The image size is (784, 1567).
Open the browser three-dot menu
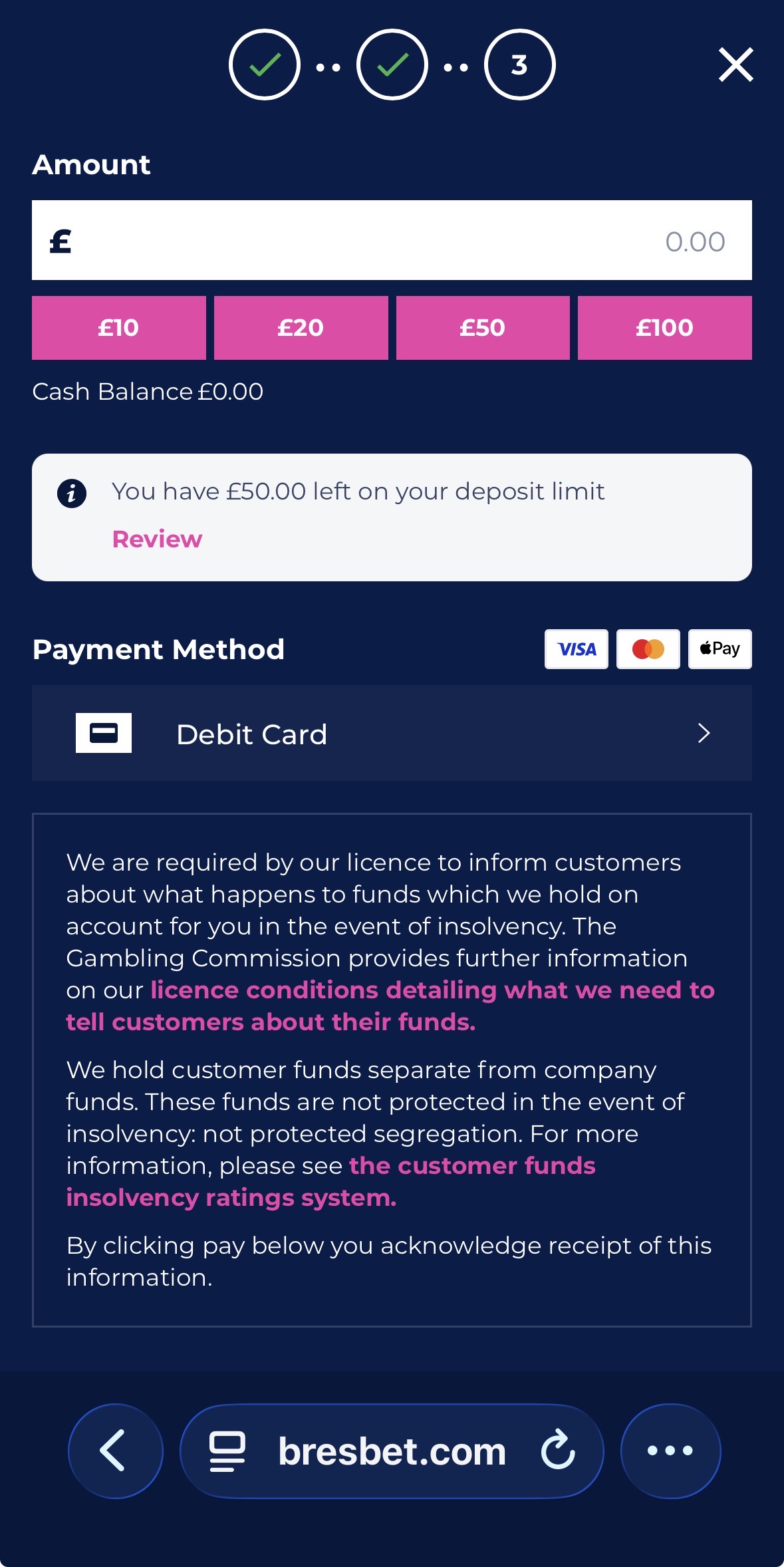coord(670,1451)
